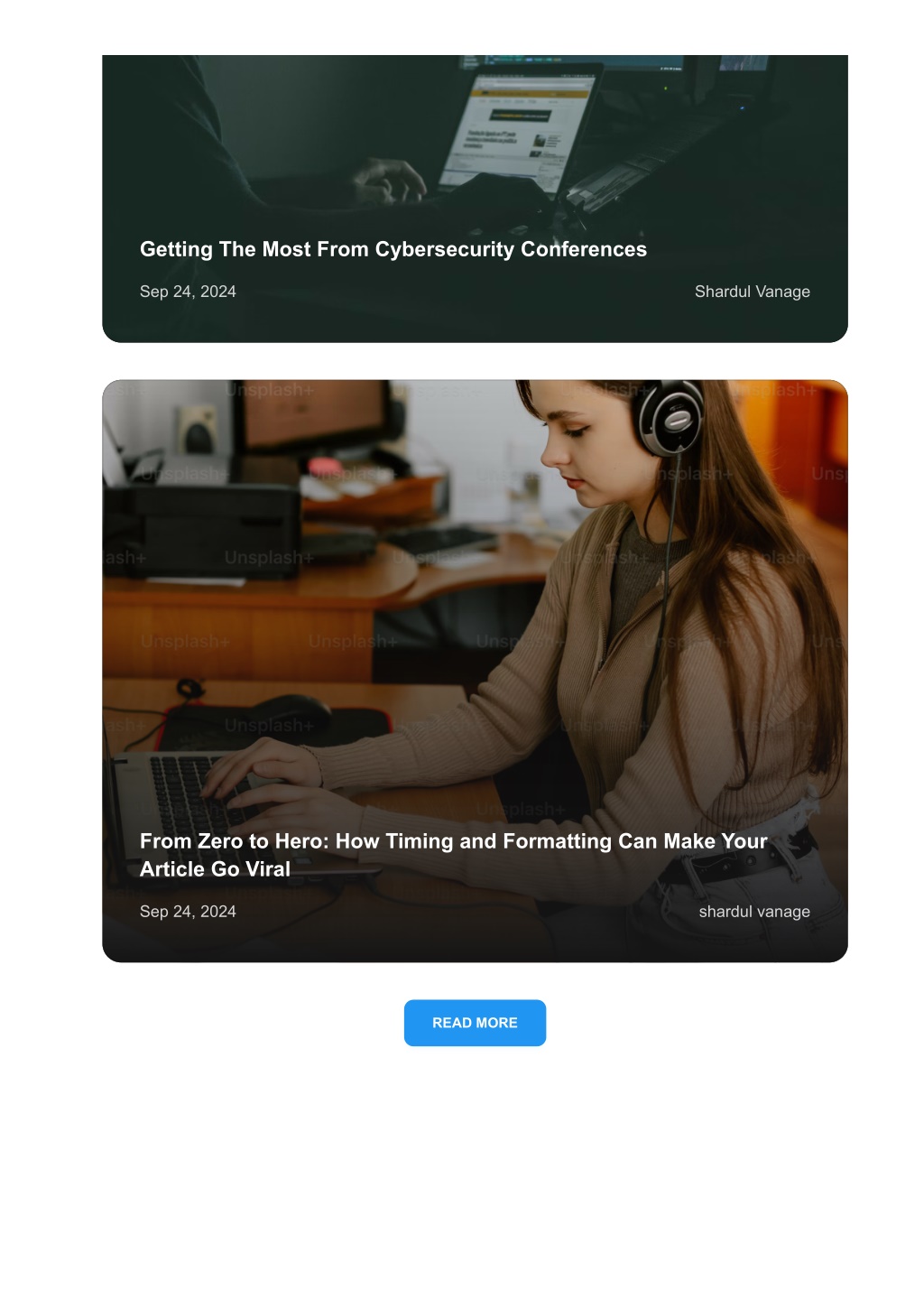Click the Sep 24, 2024 date on cybersecurity card
The height and width of the screenshot is (1308, 924).
coord(188,292)
